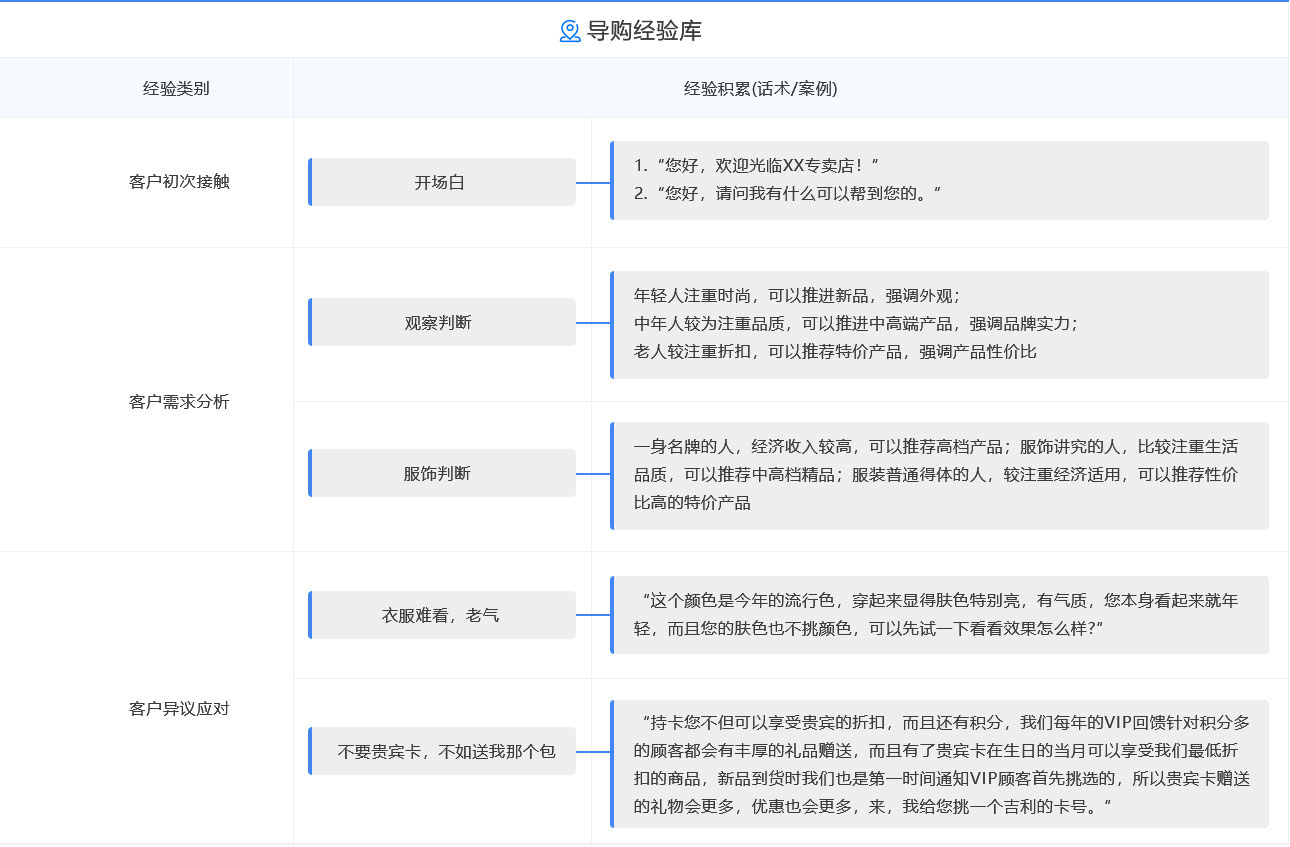Click the 客户需求分析 category cell

coord(179,401)
